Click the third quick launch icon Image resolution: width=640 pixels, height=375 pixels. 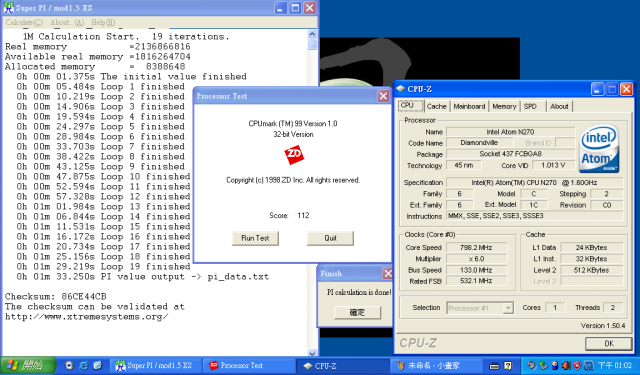98,366
